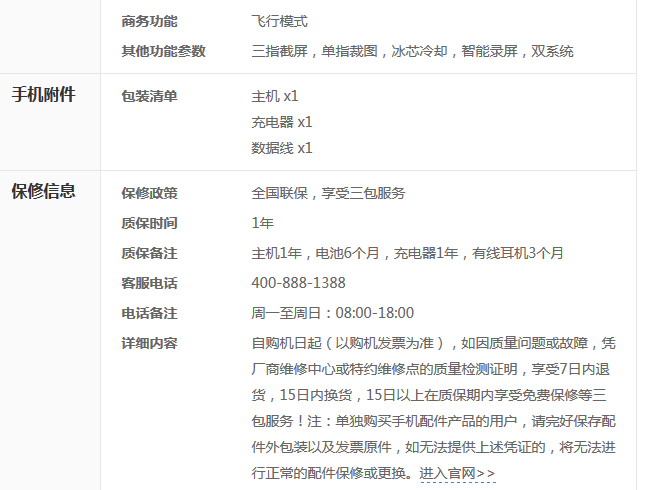Click the 其他功能参数 label

[x=164, y=51]
